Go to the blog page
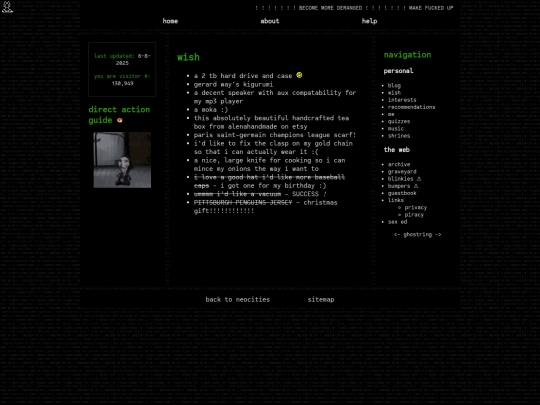The width and height of the screenshot is (540, 405). 394,85
